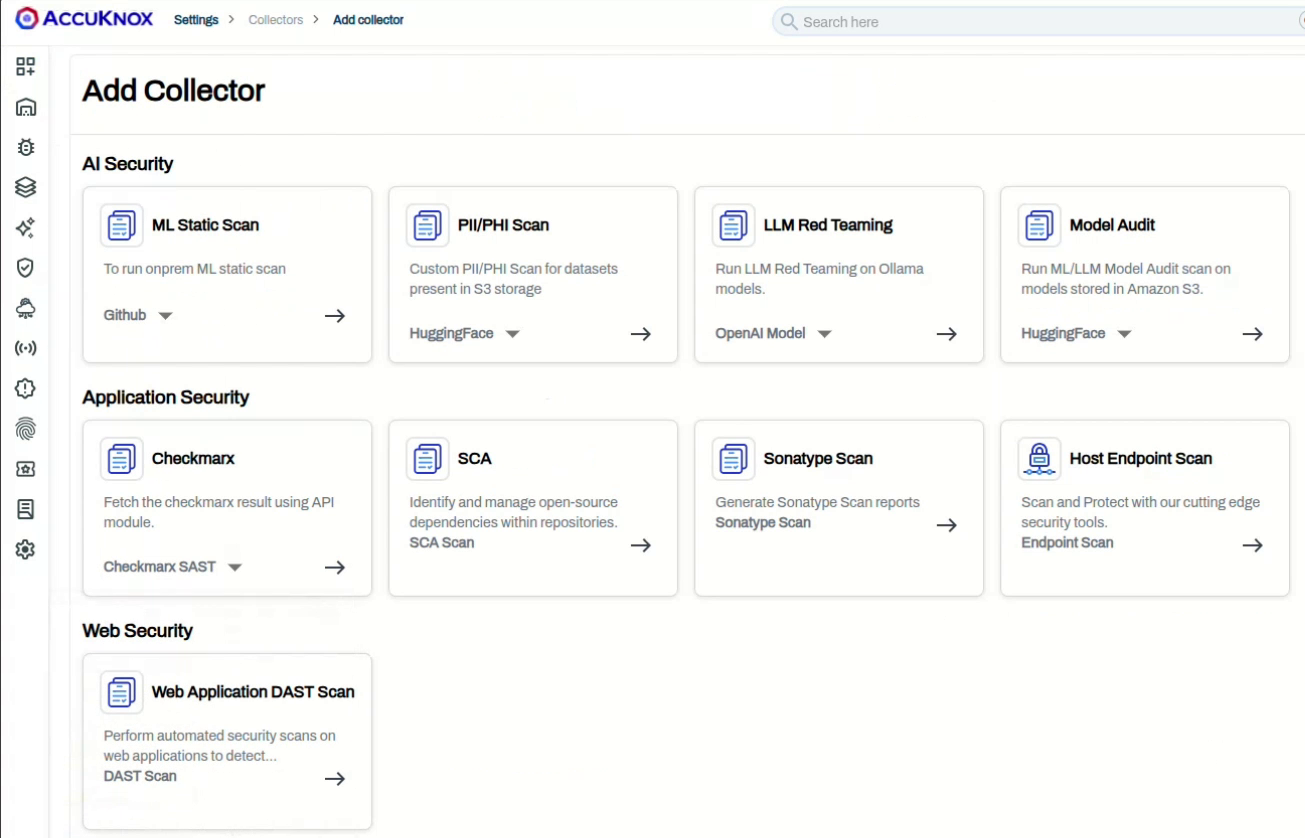
Task: Click the LLM Red Teaming arrow button
Action: point(947,334)
